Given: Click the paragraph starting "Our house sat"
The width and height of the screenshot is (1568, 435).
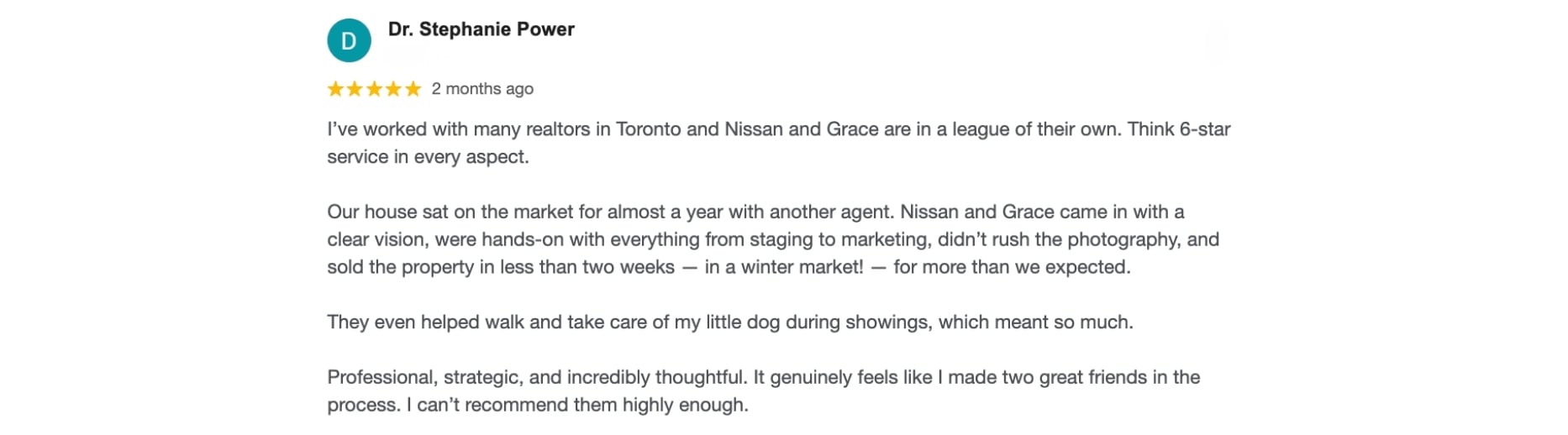Looking at the screenshot, I should pos(773,239).
